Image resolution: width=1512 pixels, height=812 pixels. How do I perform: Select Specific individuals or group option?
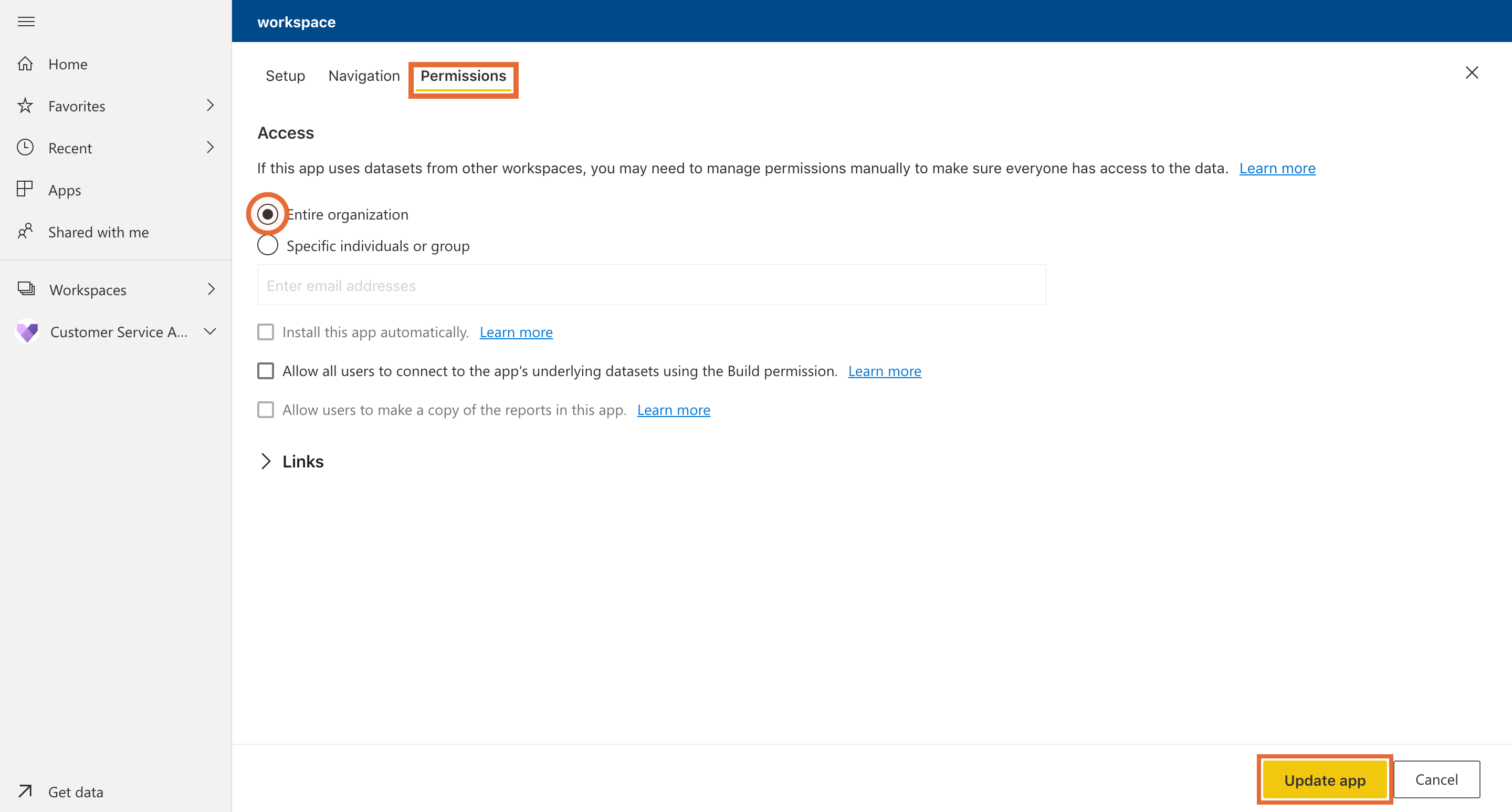268,245
